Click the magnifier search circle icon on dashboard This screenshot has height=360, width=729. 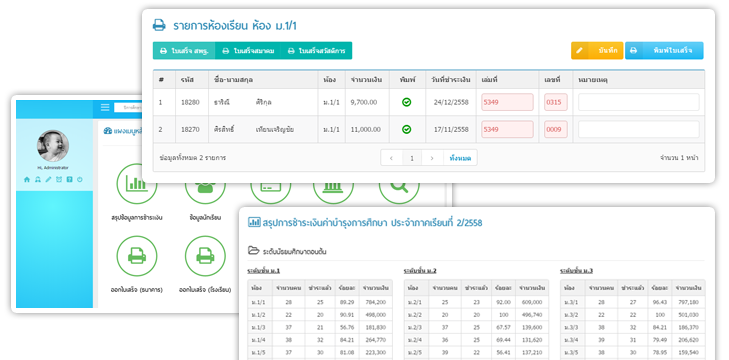click(x=399, y=192)
